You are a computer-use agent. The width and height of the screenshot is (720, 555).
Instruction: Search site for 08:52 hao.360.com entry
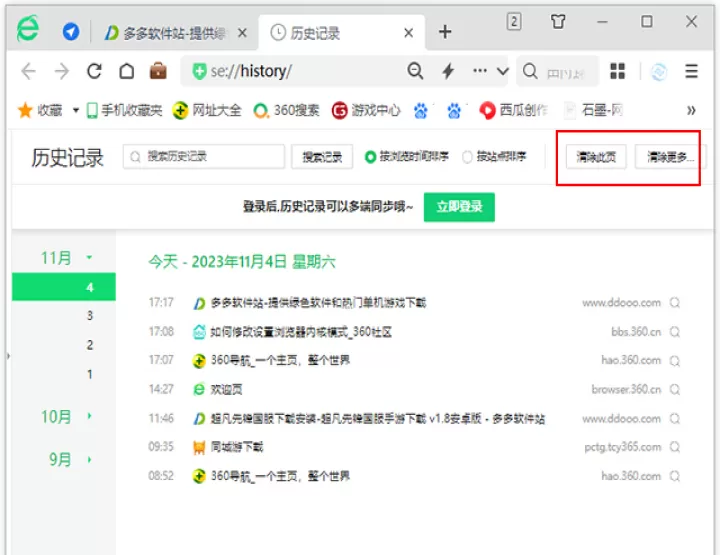(675, 476)
